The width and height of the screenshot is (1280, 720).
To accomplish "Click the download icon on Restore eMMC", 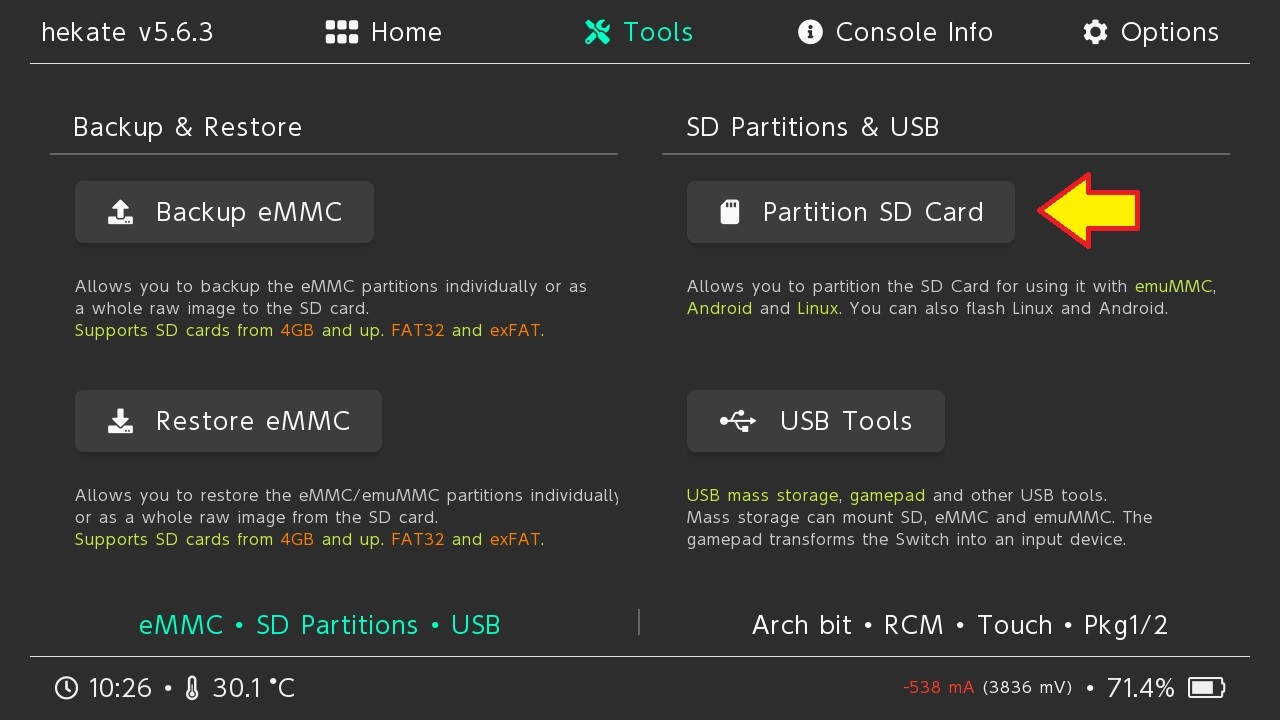I will (120, 421).
